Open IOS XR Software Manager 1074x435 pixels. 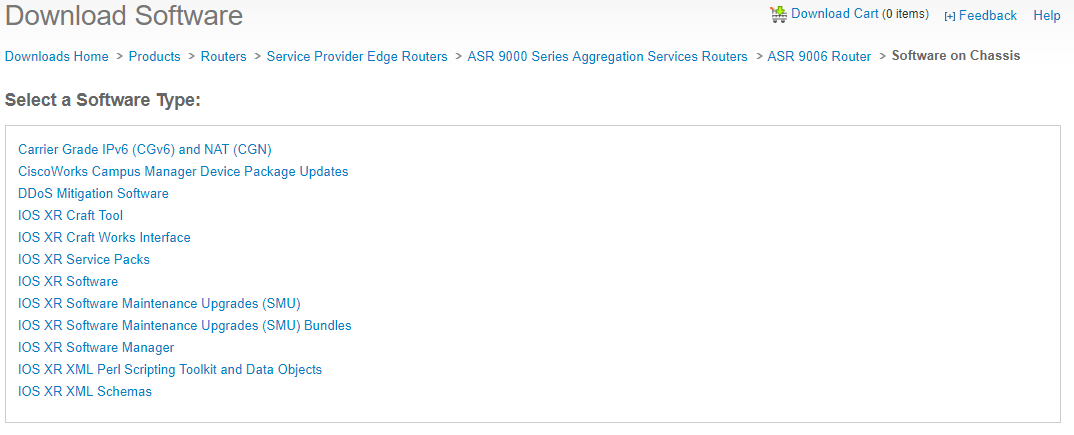point(96,348)
